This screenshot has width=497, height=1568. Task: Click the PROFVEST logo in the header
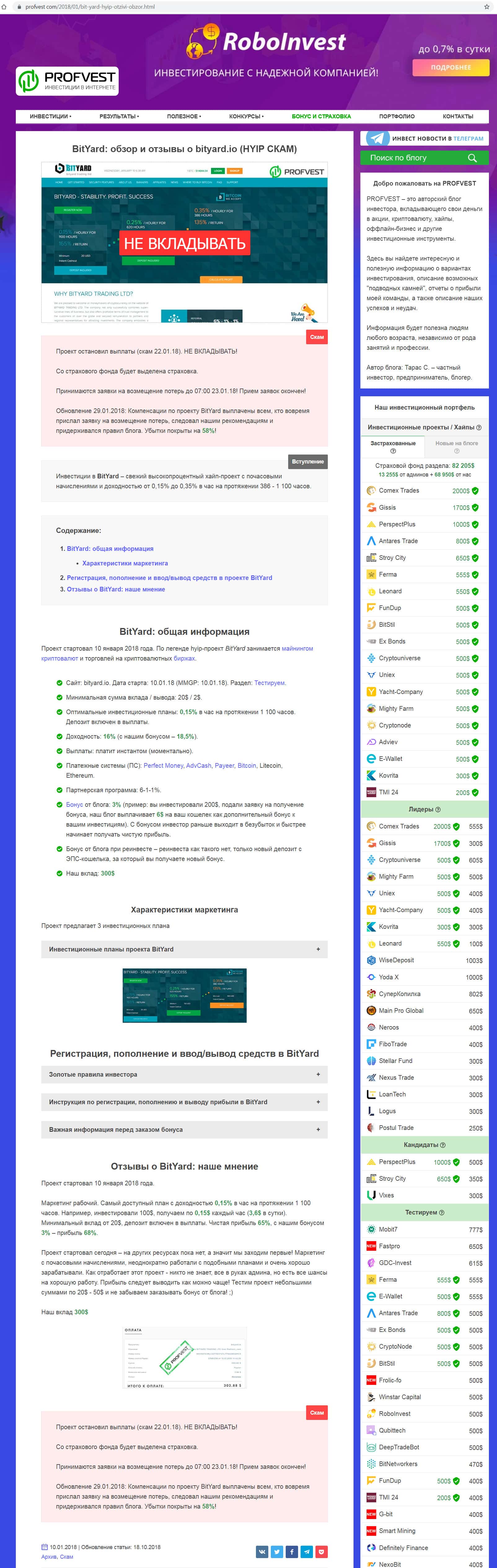coord(67,81)
